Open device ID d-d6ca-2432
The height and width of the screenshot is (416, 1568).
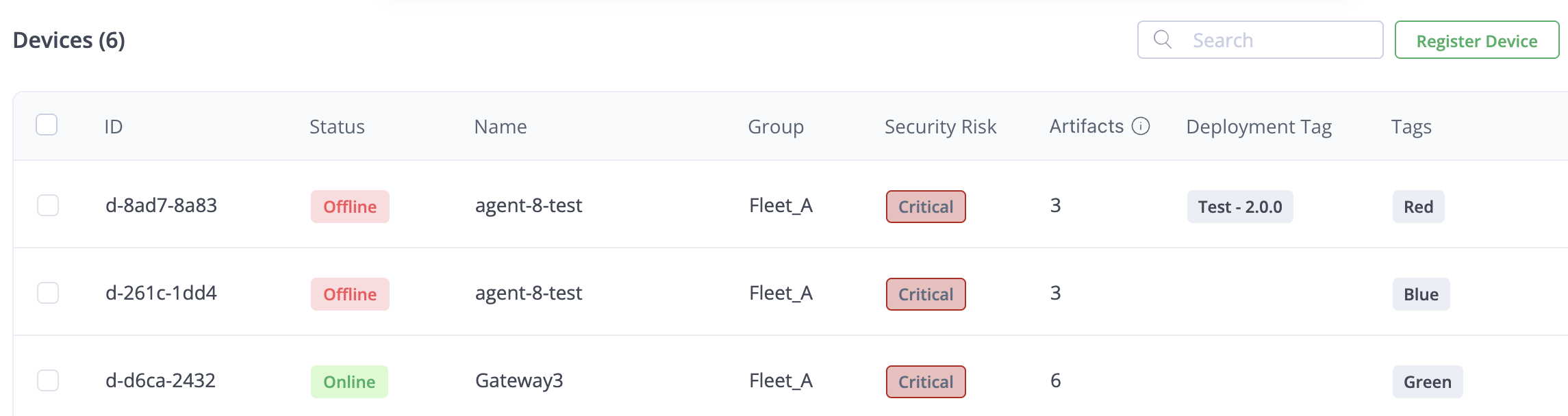160,380
